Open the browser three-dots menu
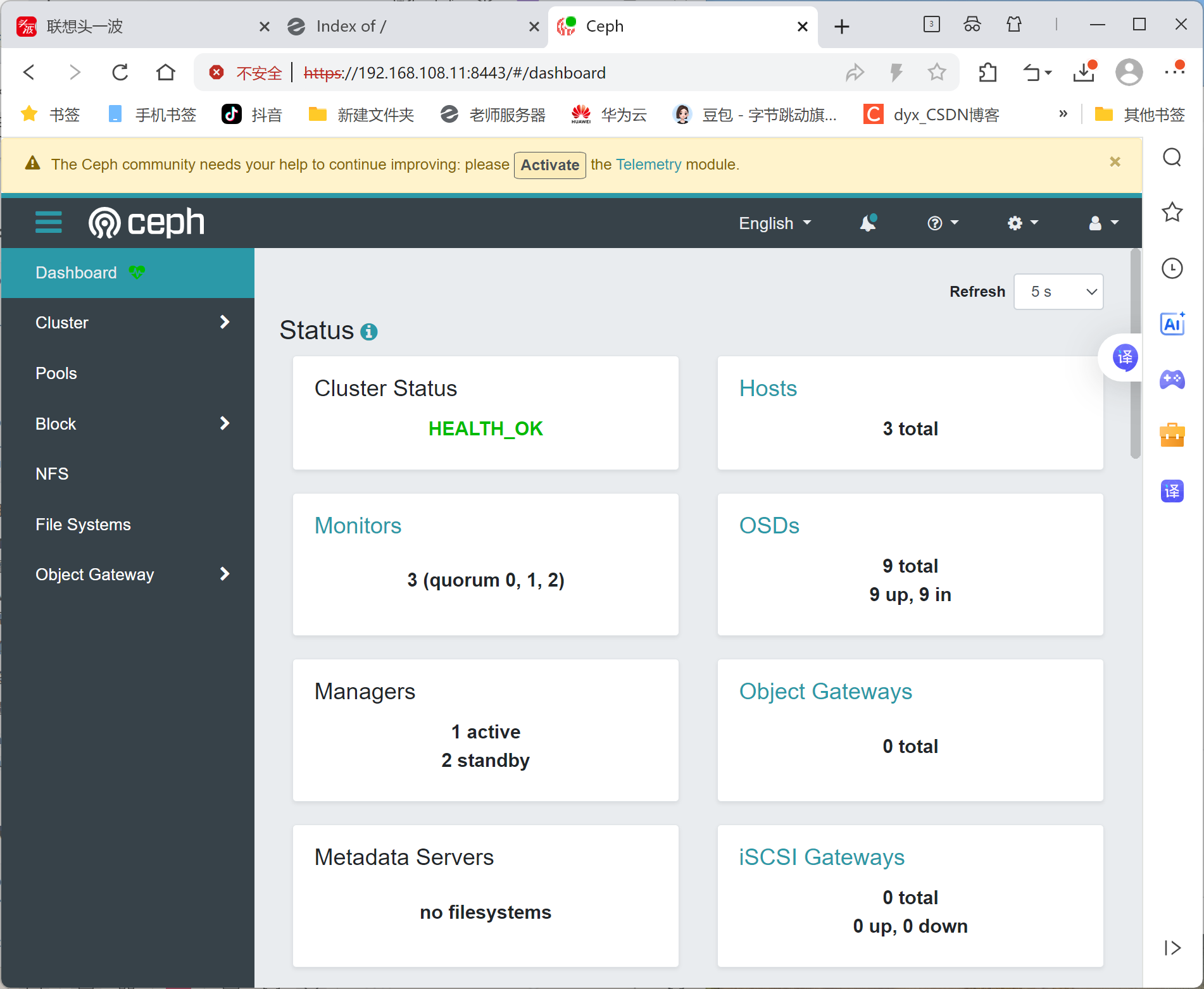Screen dimensions: 1204x989 pyautogui.click(x=1174, y=72)
